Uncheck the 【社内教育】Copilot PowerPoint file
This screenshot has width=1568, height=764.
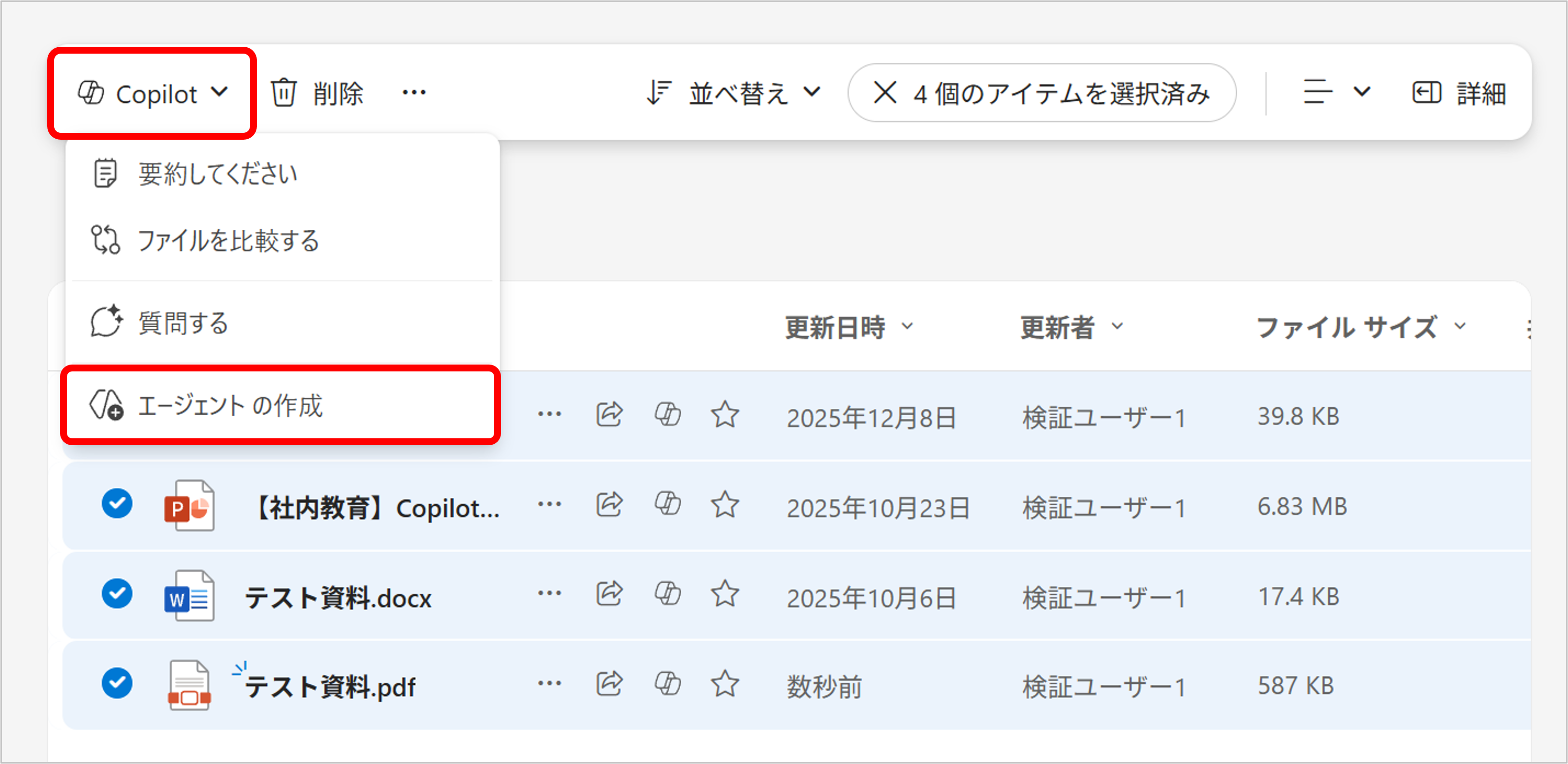[x=117, y=504]
